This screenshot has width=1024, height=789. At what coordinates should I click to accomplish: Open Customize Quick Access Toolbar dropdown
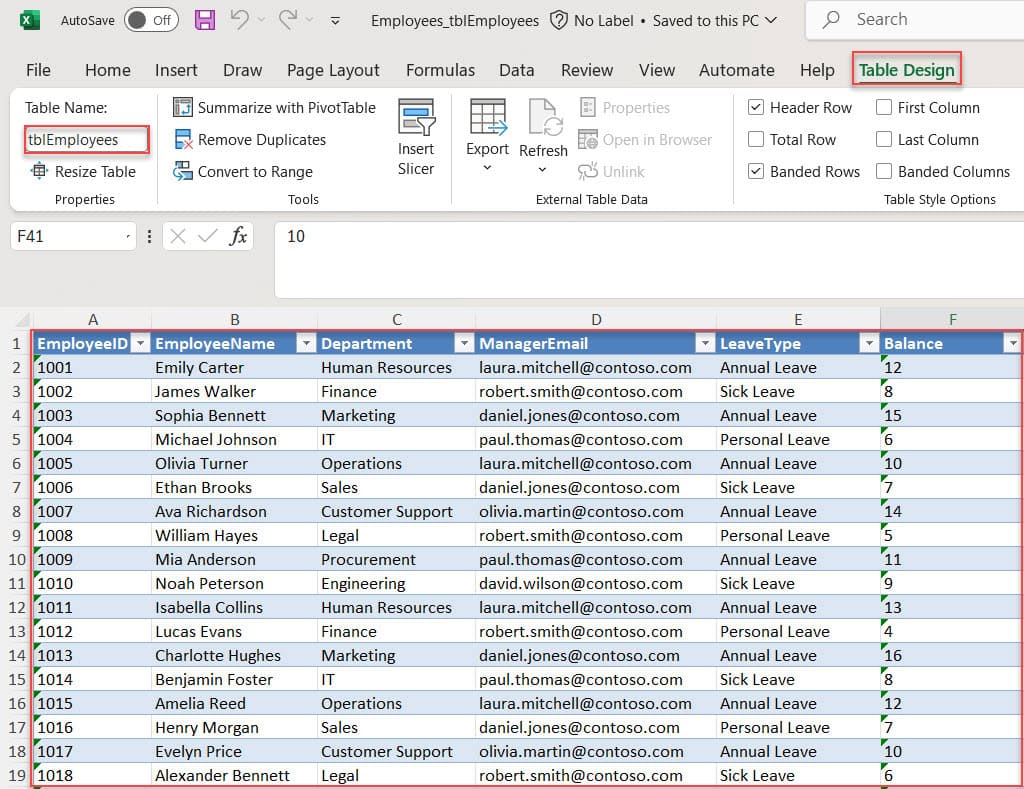(335, 21)
